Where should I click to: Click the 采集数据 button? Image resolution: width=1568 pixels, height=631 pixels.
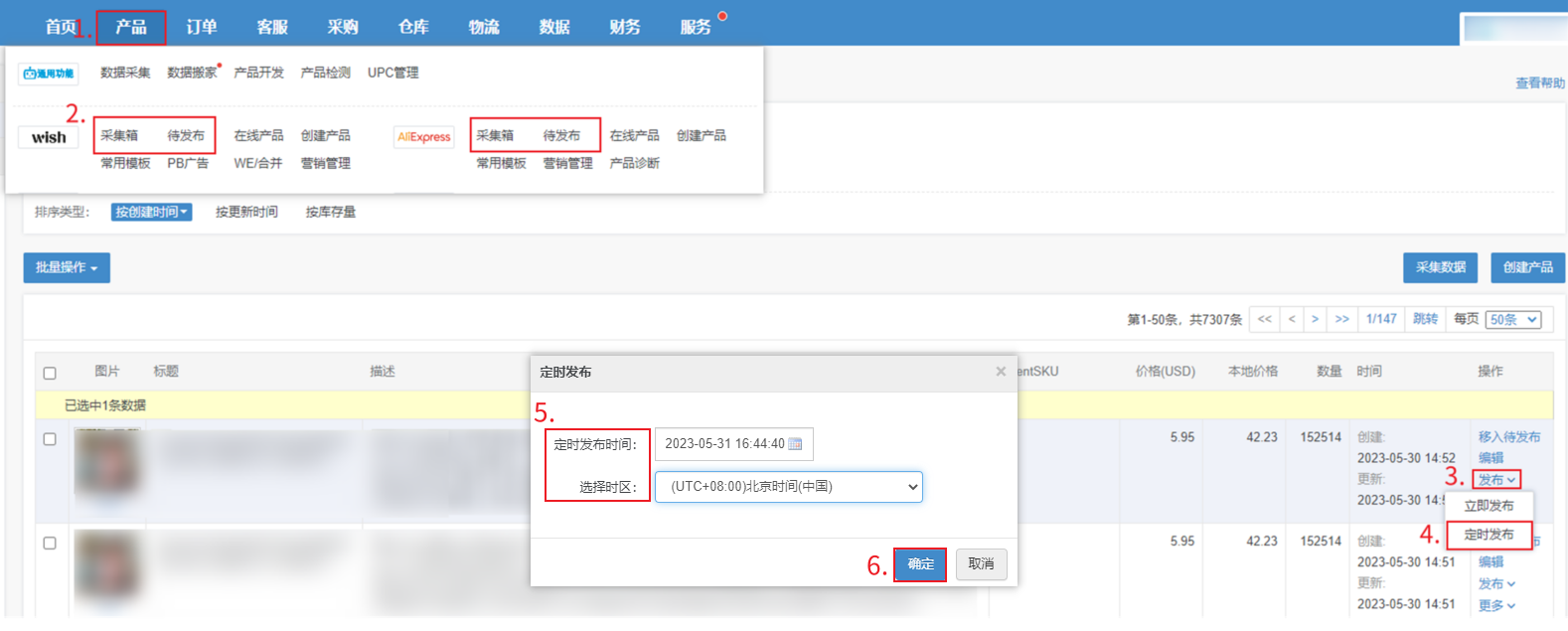[x=1440, y=267]
